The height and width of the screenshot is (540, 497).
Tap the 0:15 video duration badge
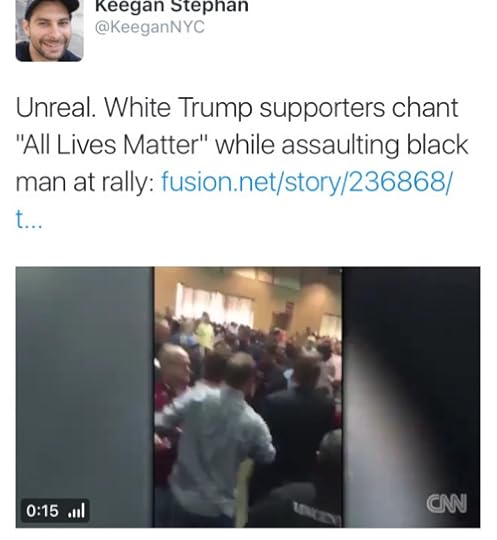(x=55, y=510)
